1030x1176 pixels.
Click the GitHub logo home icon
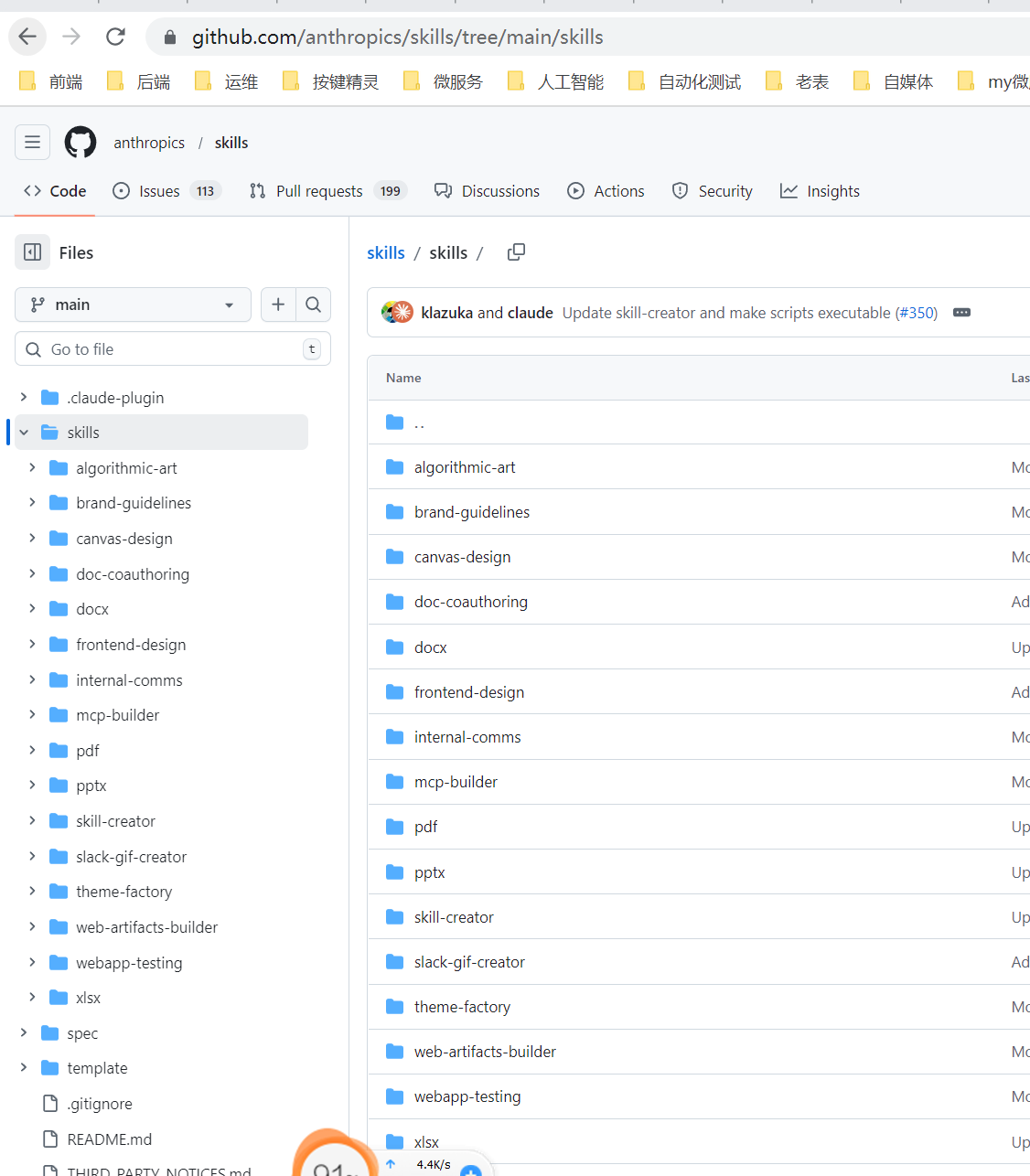point(80,143)
